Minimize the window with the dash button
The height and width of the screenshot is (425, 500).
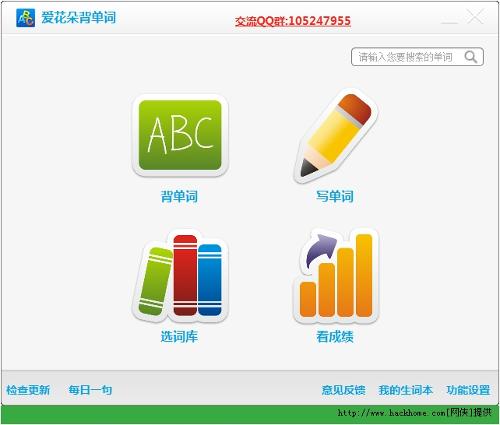pyautogui.click(x=449, y=22)
